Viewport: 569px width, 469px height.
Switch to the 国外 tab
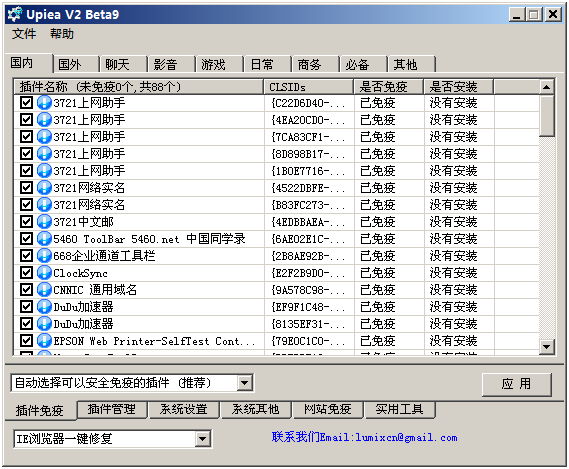75,65
